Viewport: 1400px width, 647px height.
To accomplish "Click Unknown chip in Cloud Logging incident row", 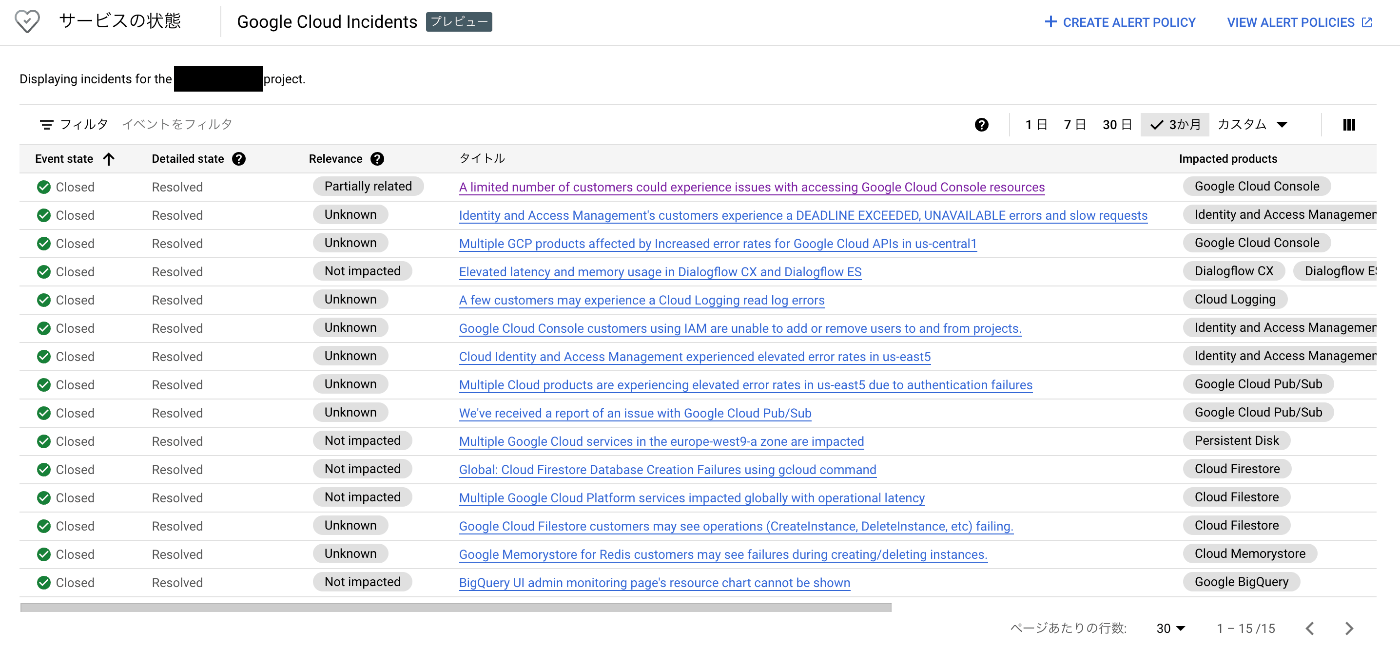I will click(x=350, y=299).
